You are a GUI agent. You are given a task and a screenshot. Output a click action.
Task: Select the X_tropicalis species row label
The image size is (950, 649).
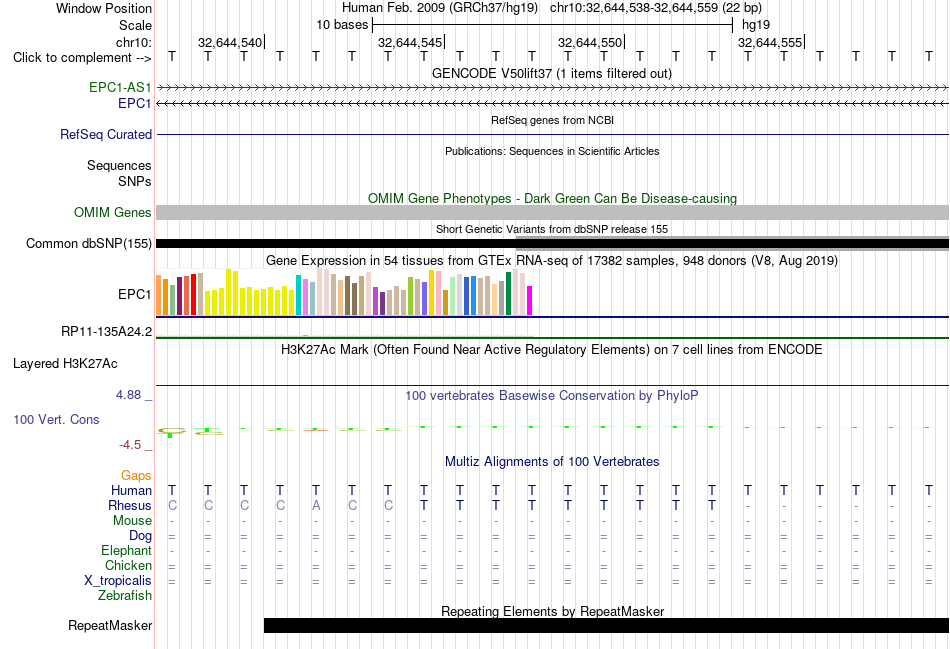click(x=118, y=581)
